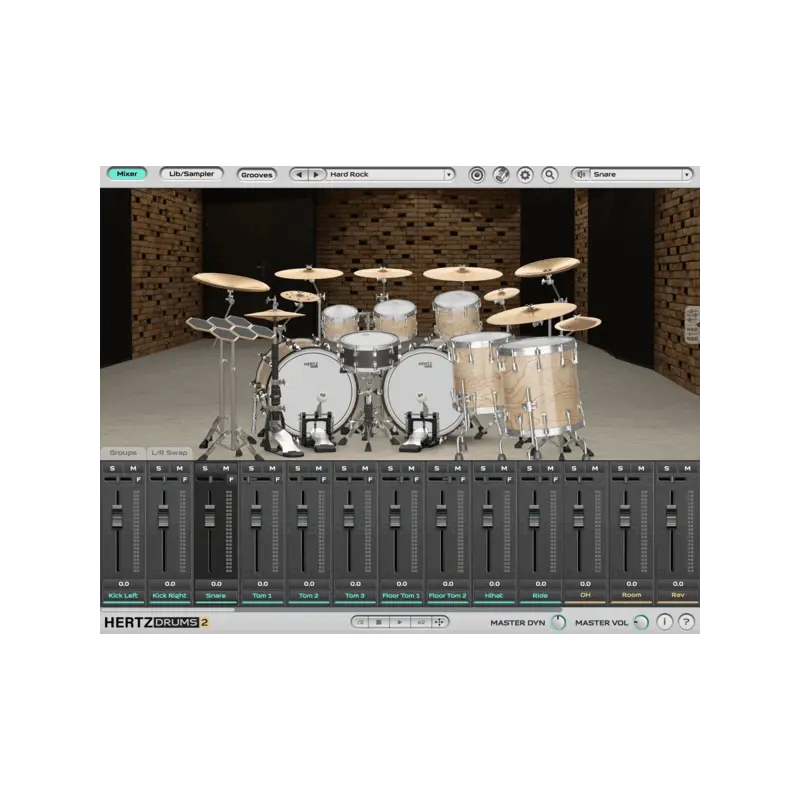Click the F button on Hihat channel
800x800 pixels.
(x=509, y=480)
